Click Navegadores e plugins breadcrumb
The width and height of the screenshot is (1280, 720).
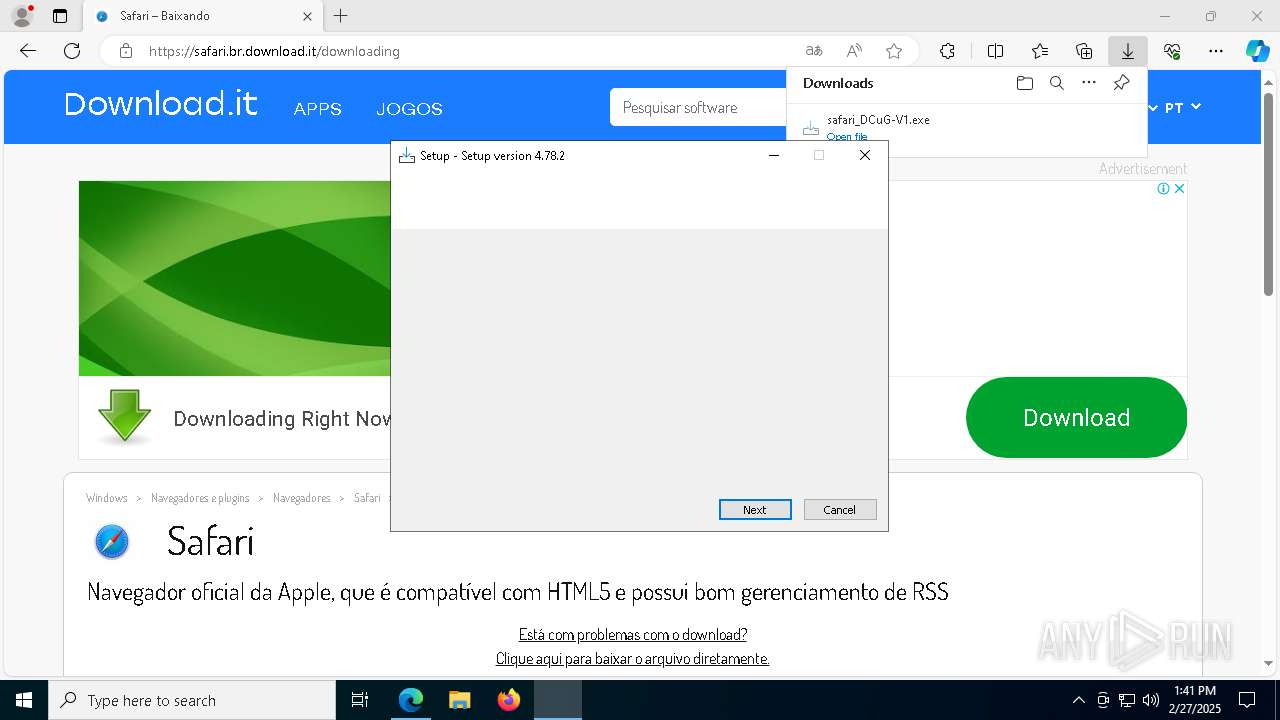(200, 498)
